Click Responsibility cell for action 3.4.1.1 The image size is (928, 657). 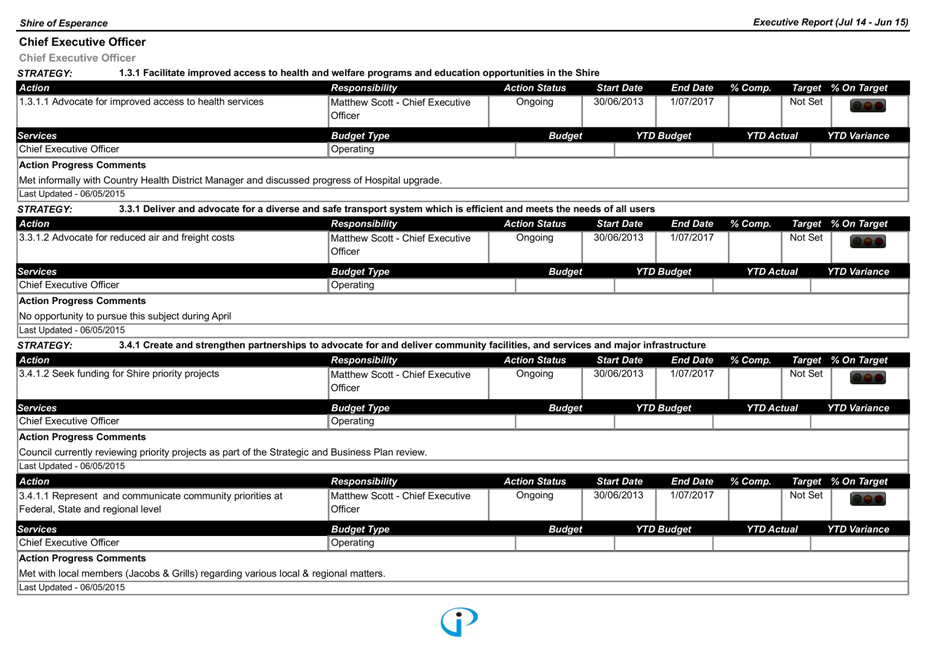click(408, 504)
